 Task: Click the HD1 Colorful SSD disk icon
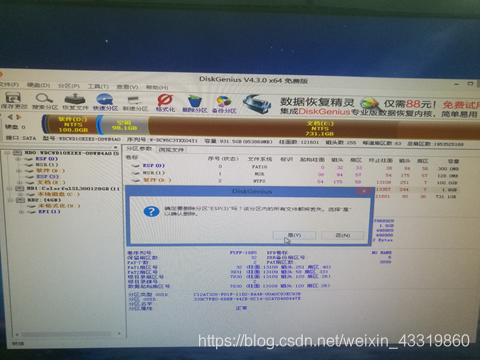click(20, 188)
